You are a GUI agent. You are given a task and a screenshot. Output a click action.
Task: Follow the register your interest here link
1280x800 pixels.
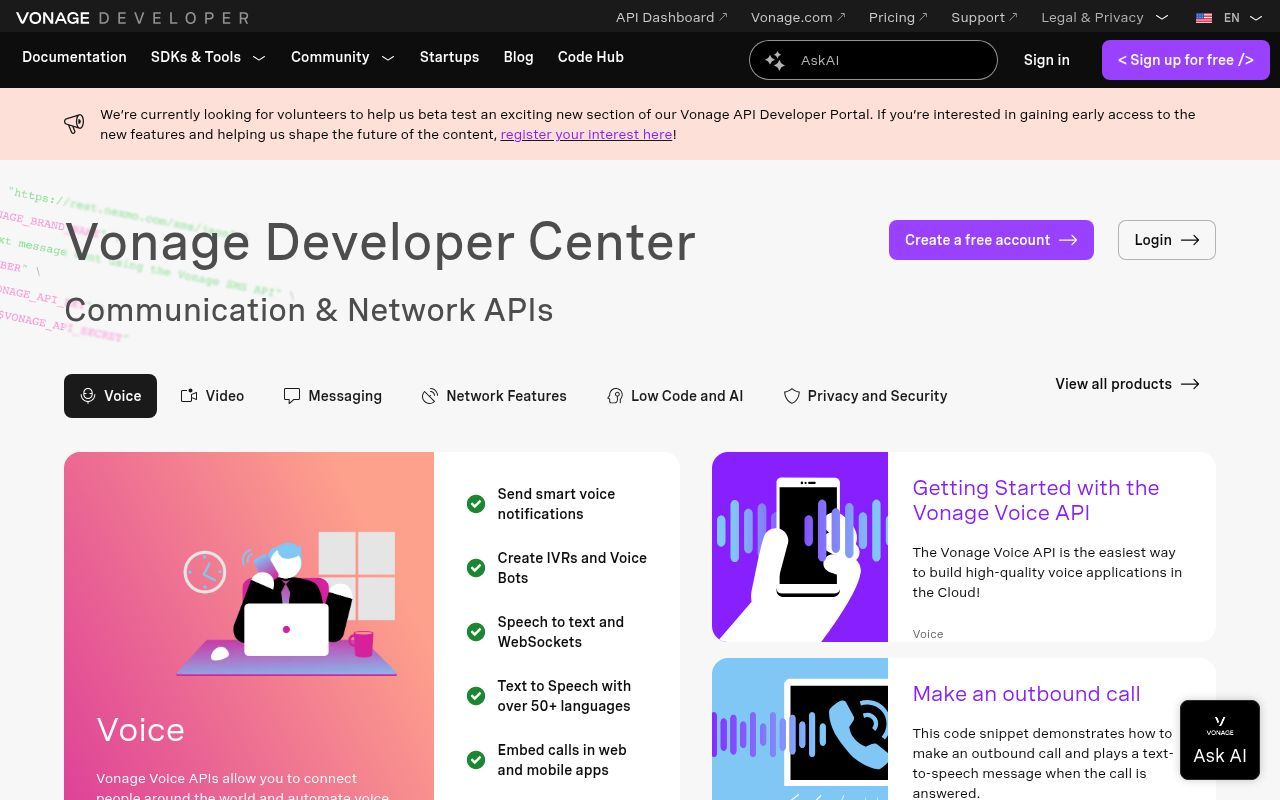(x=586, y=134)
